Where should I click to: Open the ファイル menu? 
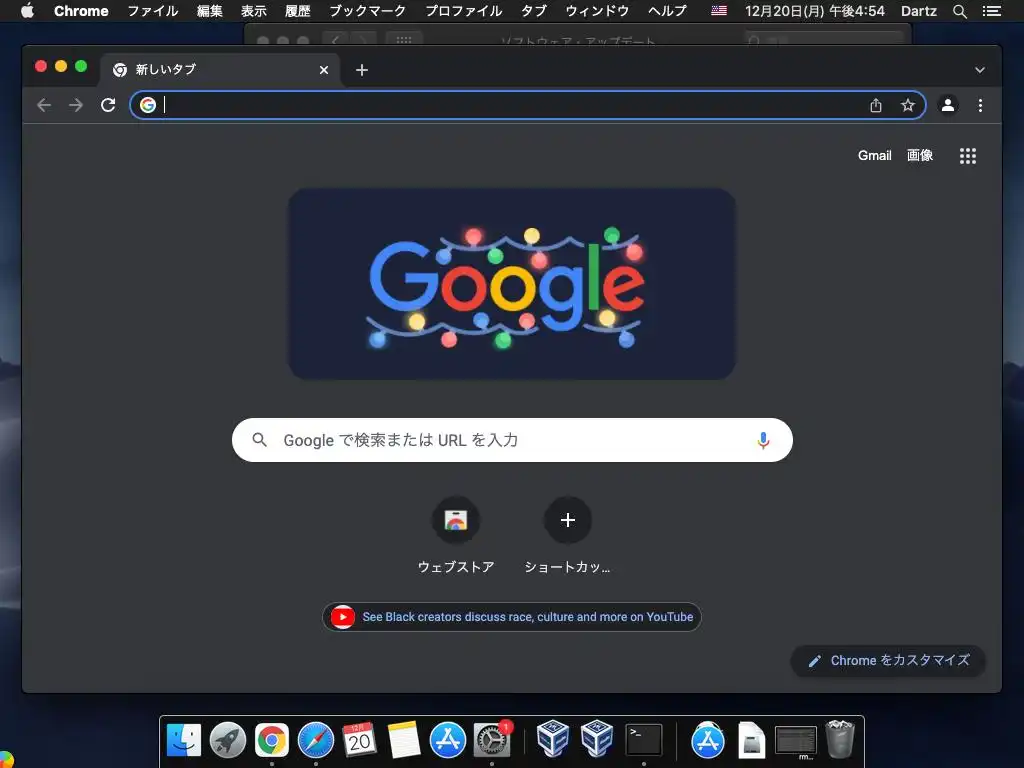(152, 11)
